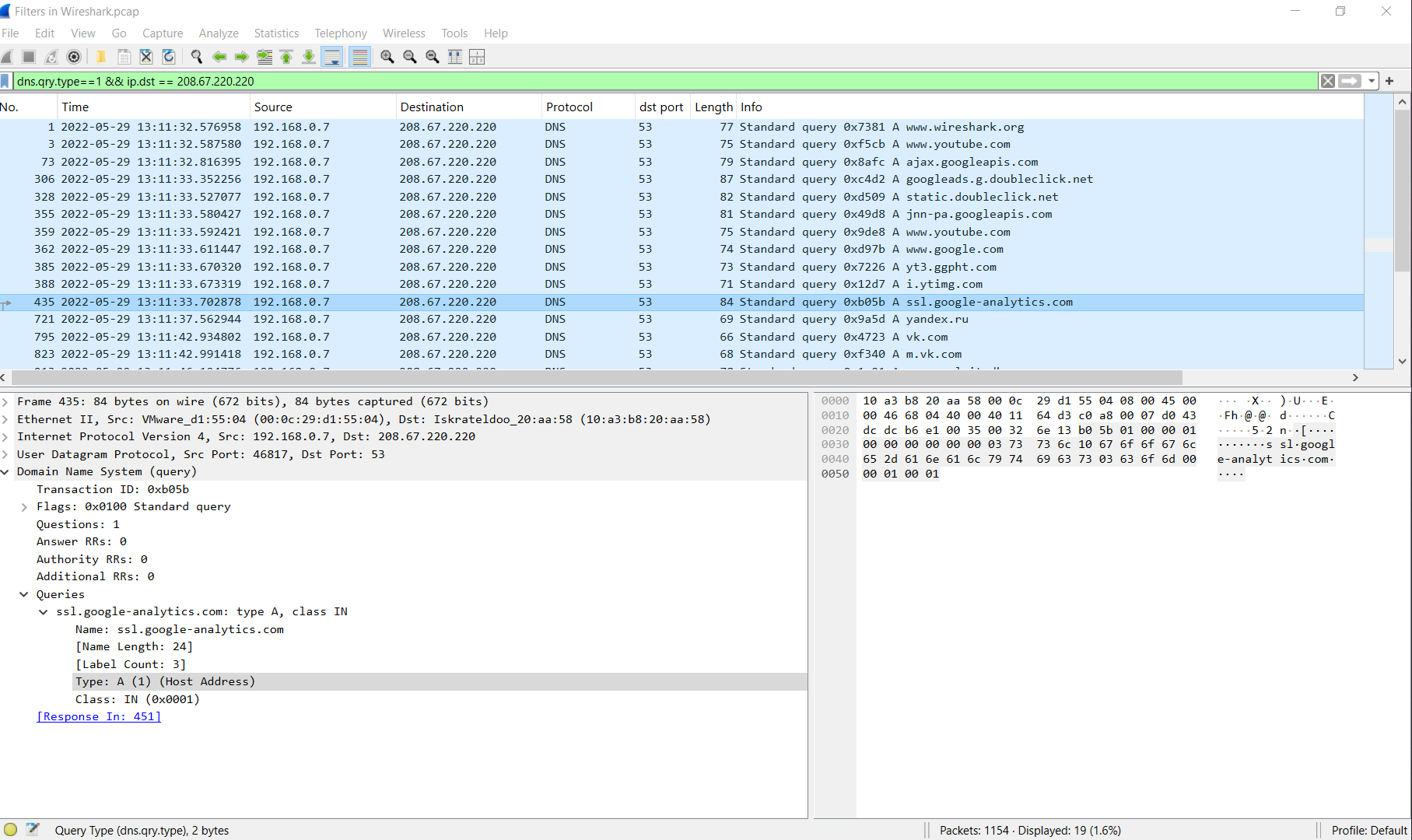Click the packet list horizontal scrollbar
Image resolution: width=1412 pixels, height=840 pixels.
(x=591, y=378)
